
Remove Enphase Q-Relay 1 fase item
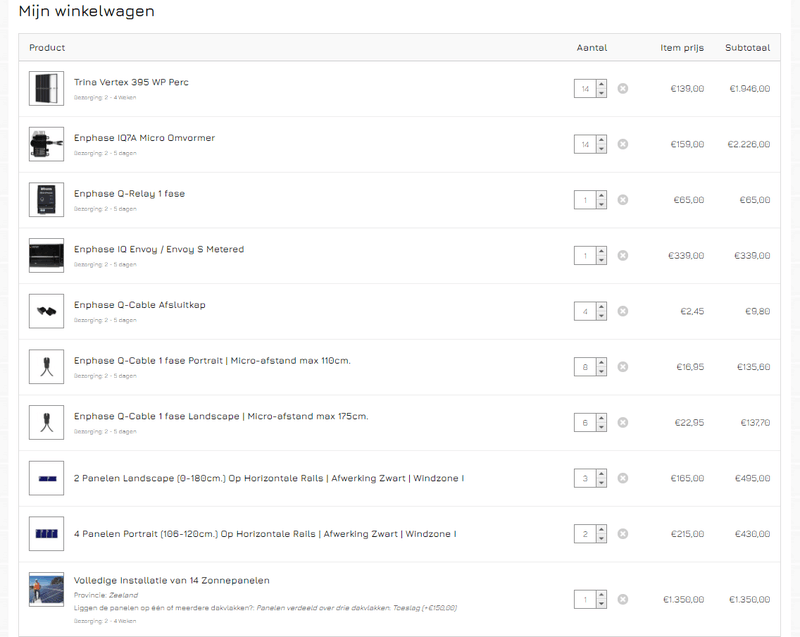(x=622, y=200)
